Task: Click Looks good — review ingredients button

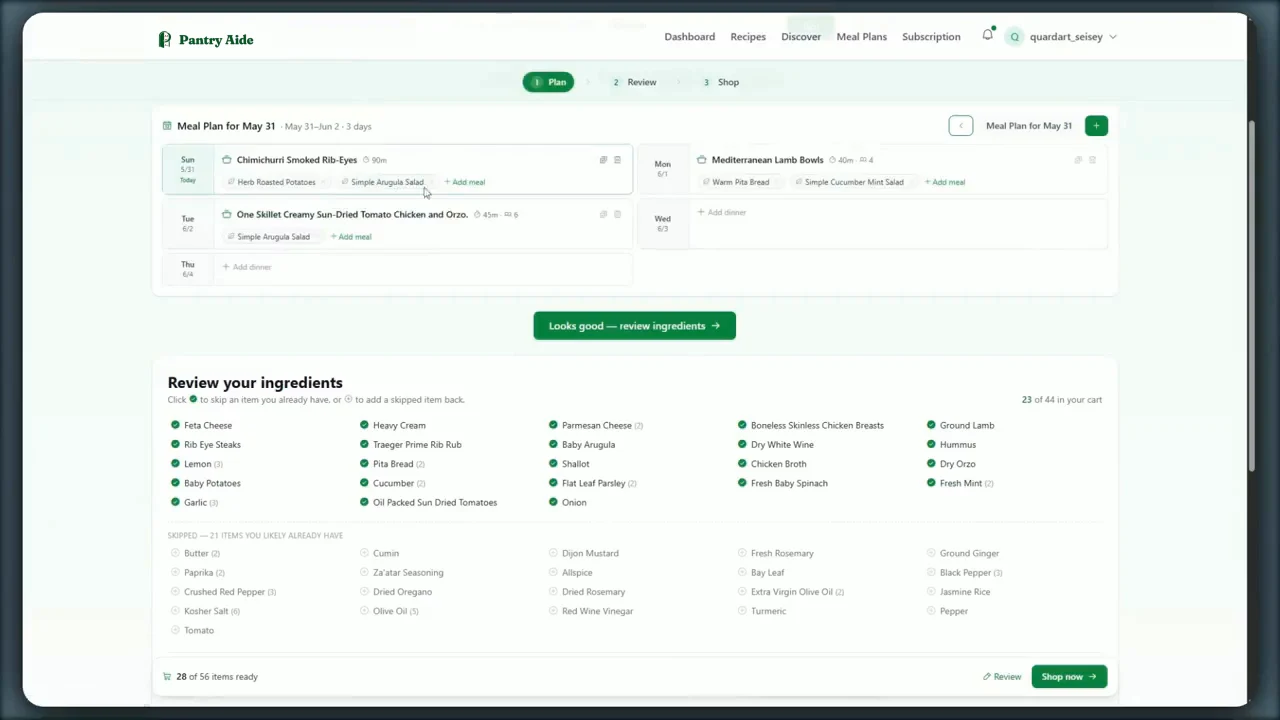Action: point(634,326)
